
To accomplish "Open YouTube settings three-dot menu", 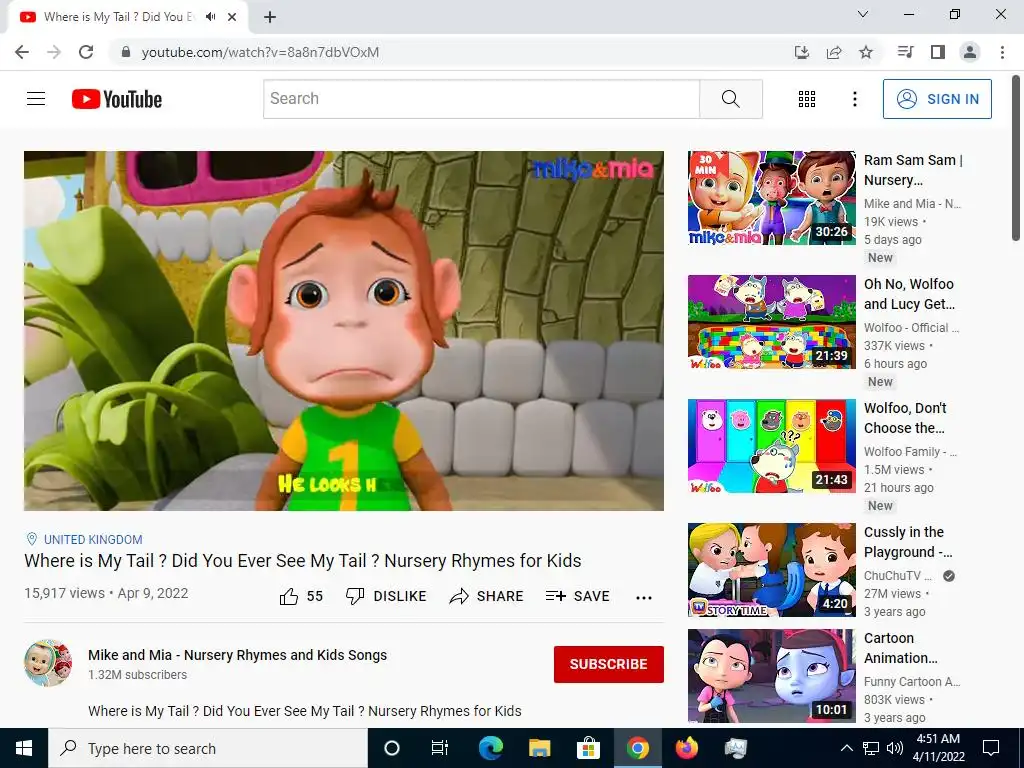I will click(x=854, y=99).
